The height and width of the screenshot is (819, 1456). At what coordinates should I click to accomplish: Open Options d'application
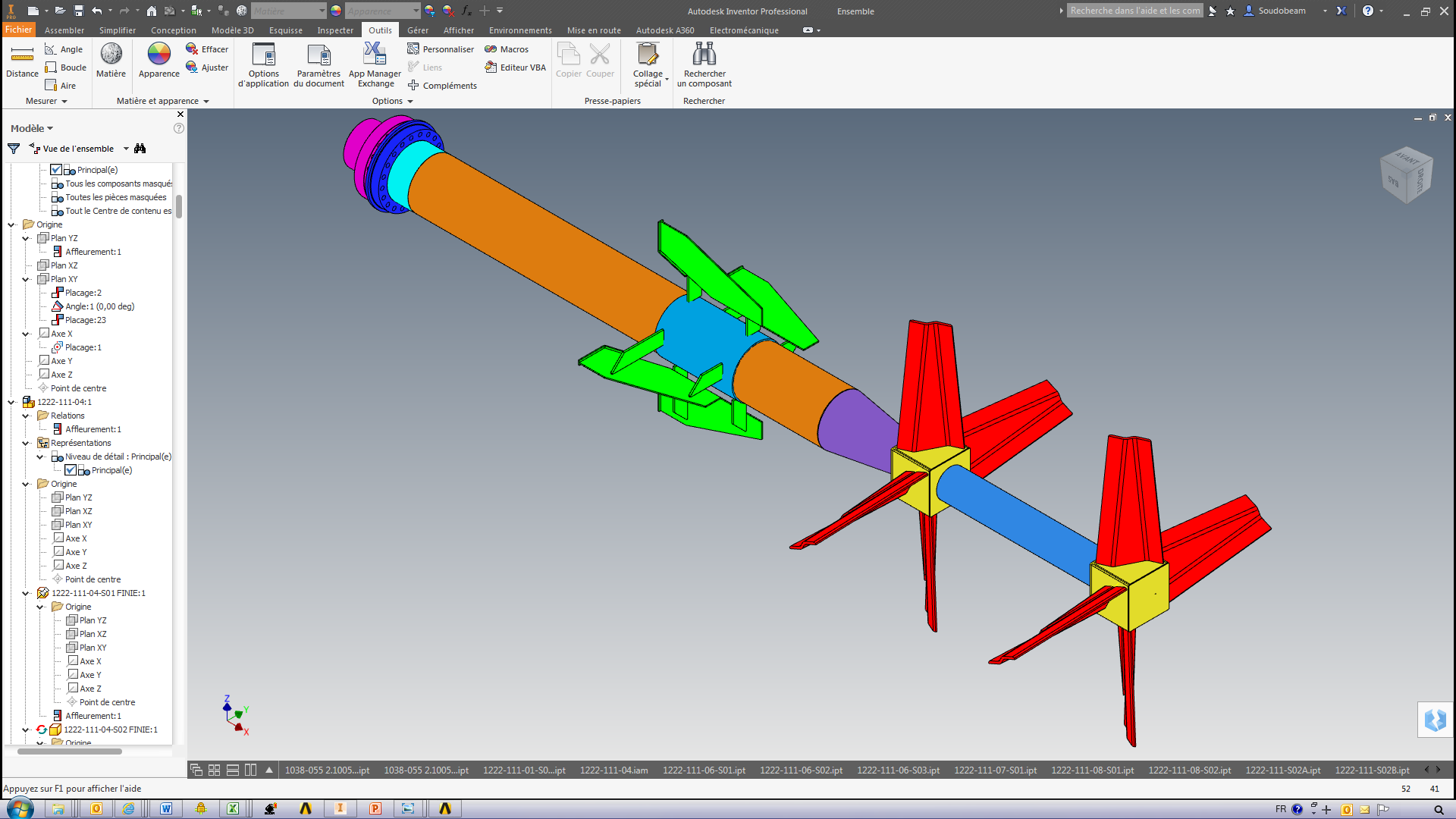pos(263,65)
